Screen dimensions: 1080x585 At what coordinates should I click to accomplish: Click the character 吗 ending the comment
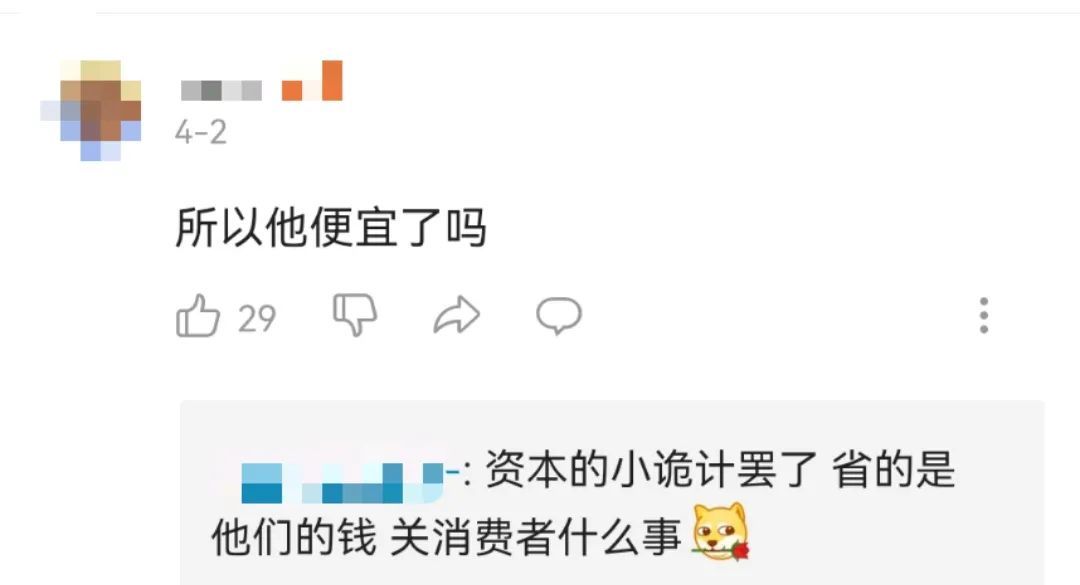point(466,227)
